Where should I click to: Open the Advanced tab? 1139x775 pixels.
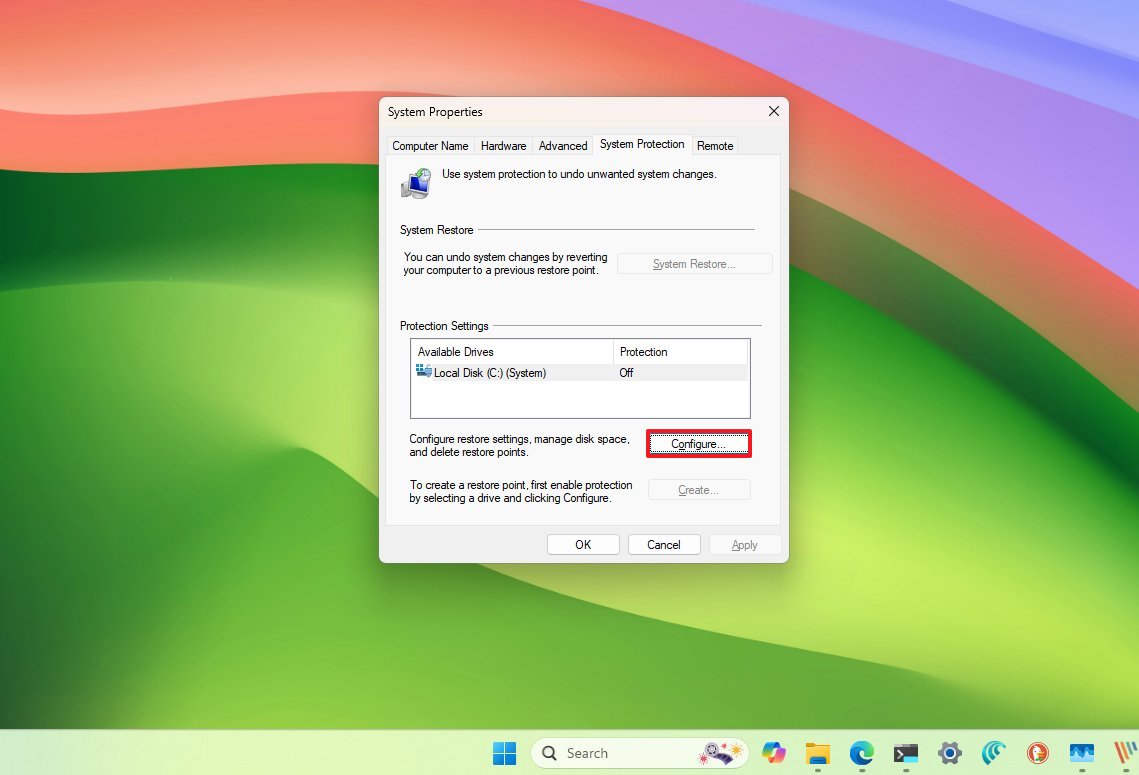click(x=563, y=145)
